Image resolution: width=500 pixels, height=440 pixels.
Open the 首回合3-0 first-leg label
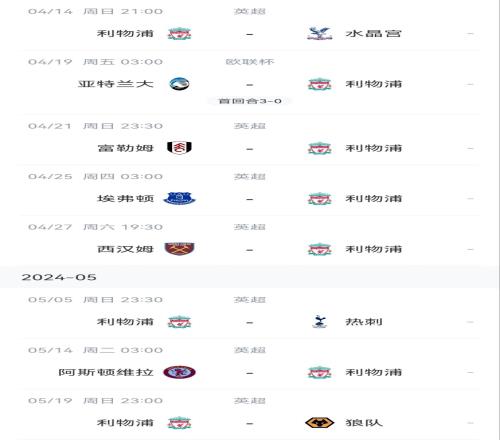pos(250,101)
